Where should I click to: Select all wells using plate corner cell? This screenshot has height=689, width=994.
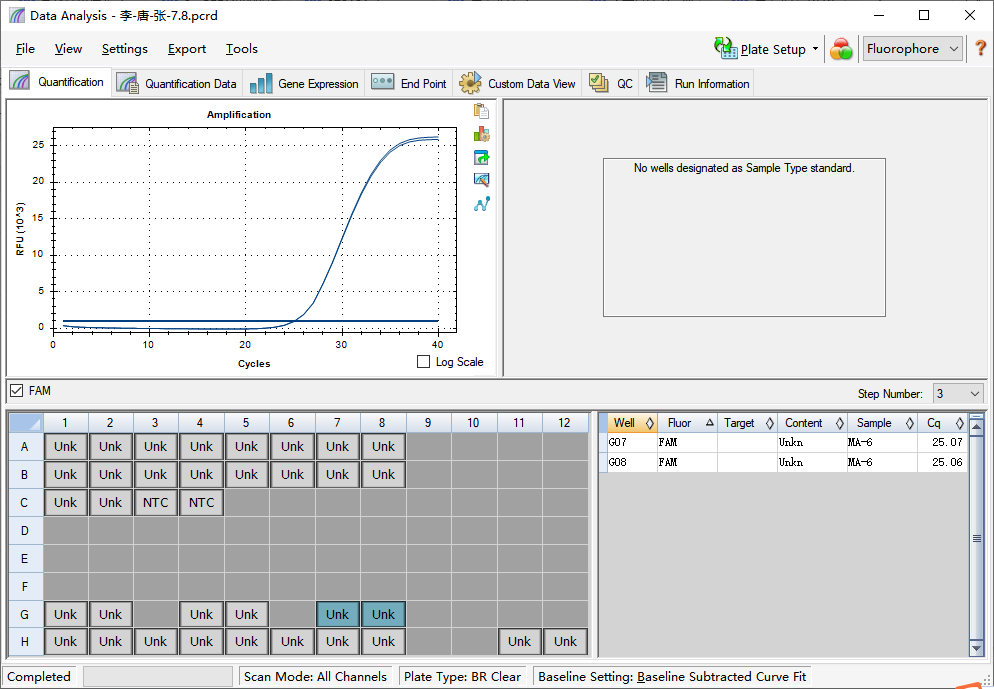[x=26, y=423]
